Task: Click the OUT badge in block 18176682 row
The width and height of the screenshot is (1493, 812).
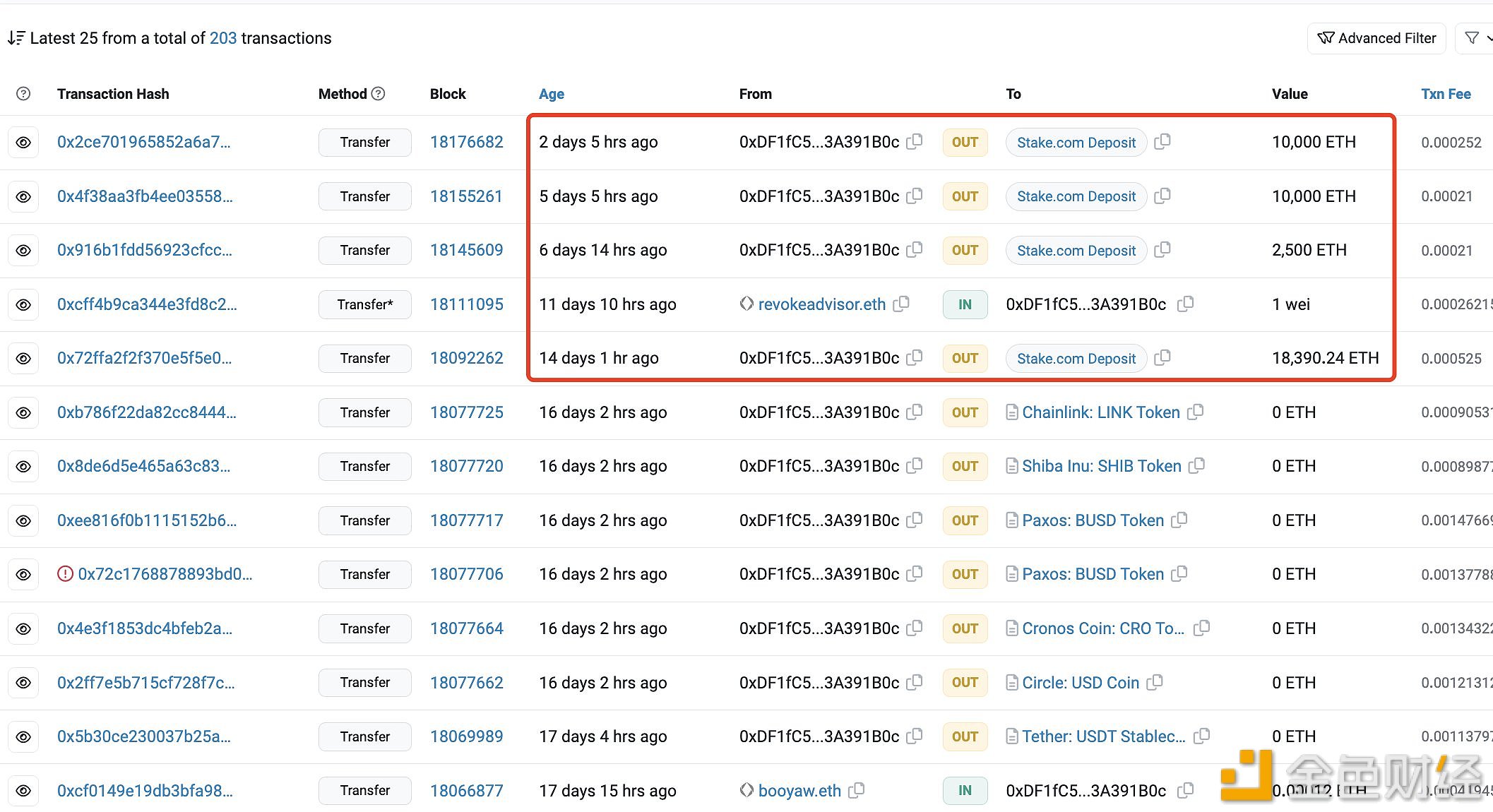Action: click(x=965, y=143)
